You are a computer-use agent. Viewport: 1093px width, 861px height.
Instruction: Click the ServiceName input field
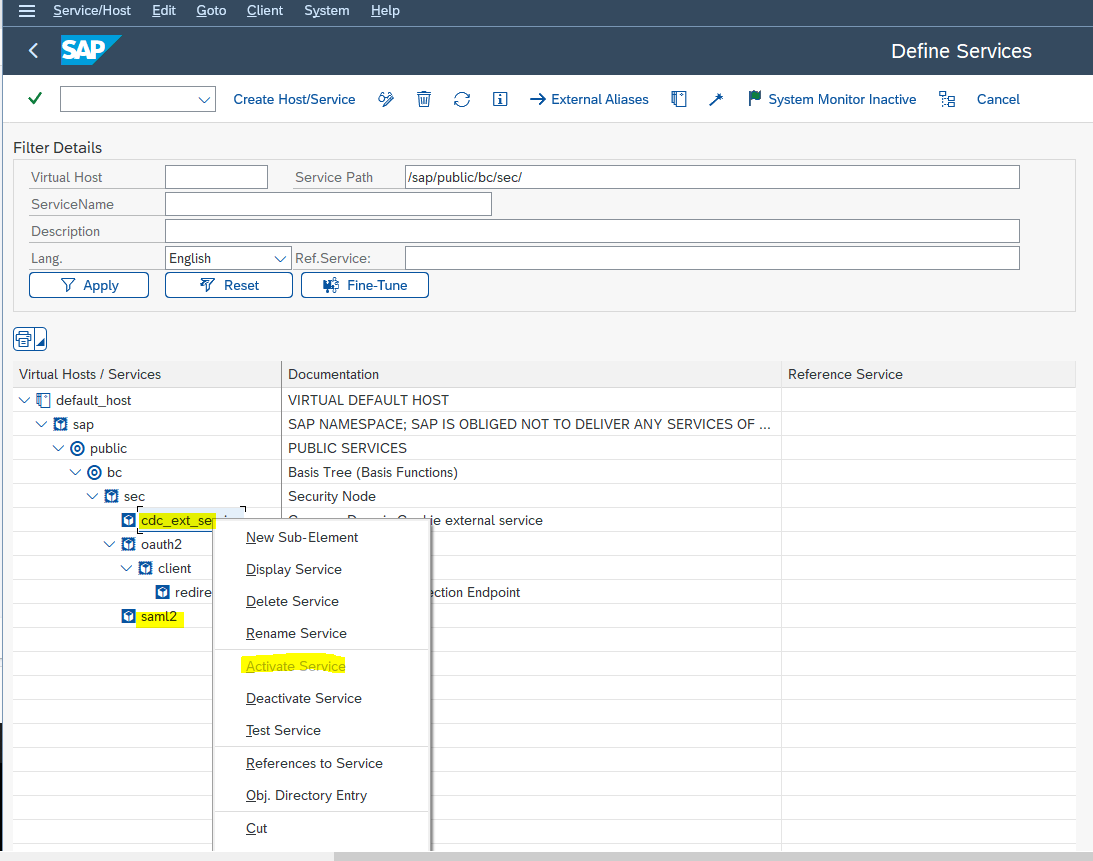pos(328,204)
